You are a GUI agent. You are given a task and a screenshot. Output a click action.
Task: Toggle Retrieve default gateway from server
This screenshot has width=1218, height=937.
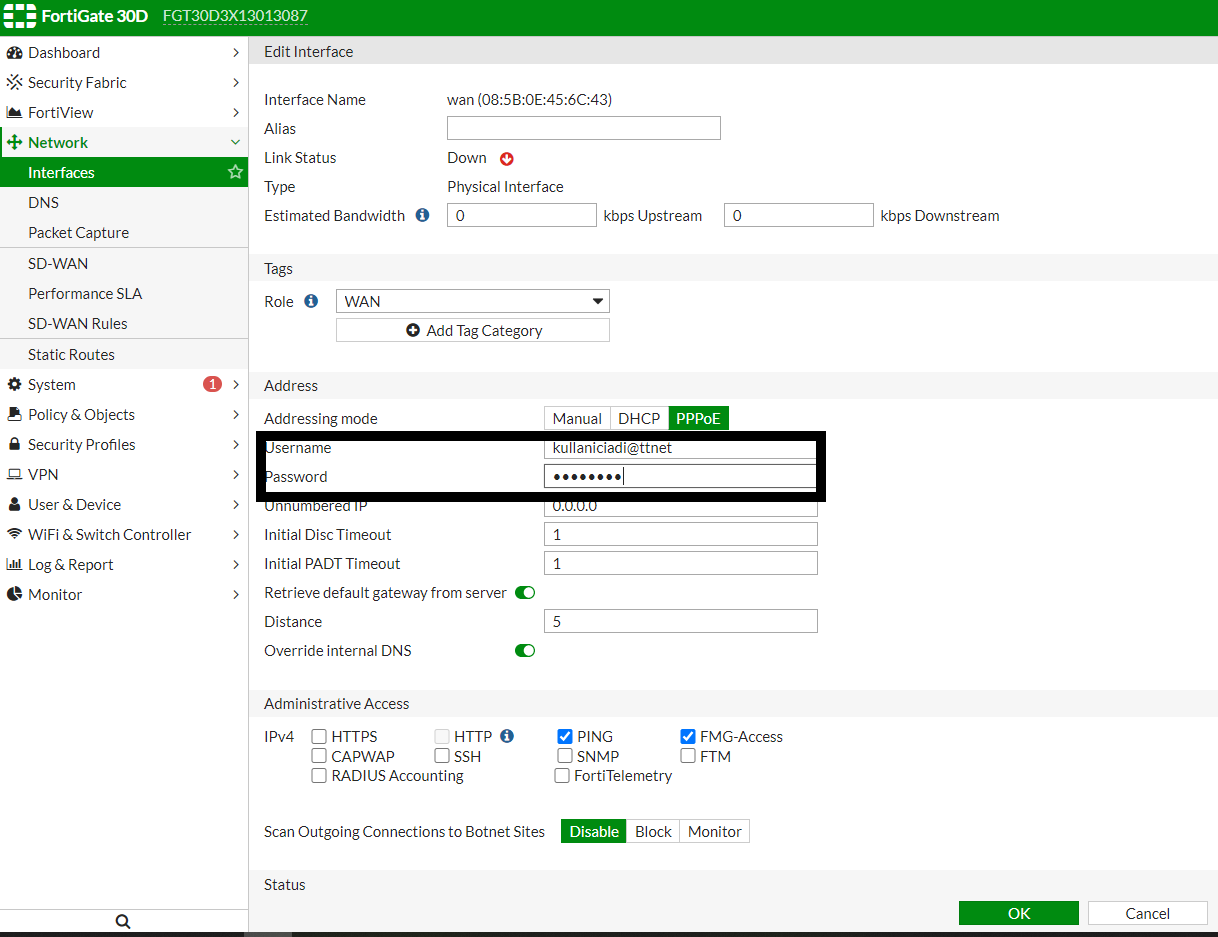click(x=525, y=593)
